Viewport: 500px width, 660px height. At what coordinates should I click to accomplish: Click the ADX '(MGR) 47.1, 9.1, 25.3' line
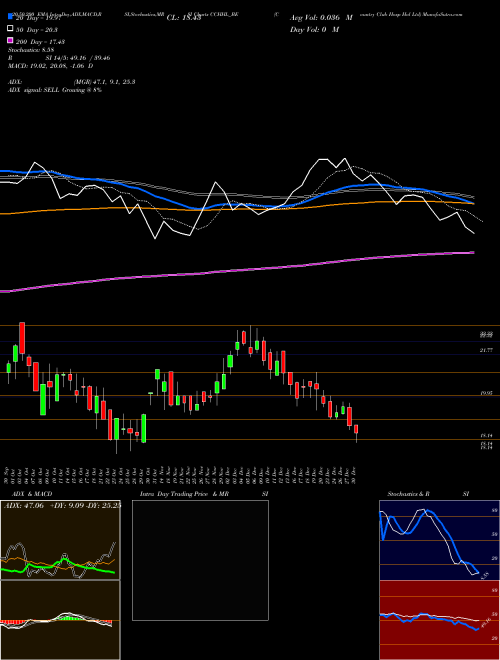(72, 82)
